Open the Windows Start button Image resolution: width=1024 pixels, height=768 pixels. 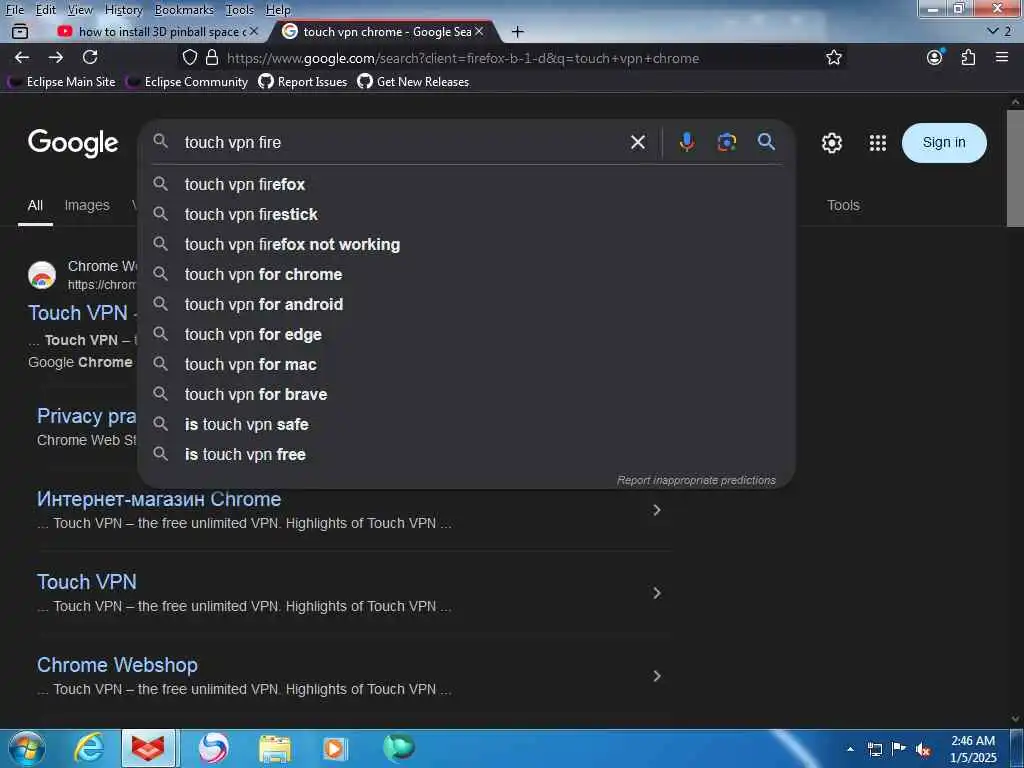click(27, 749)
